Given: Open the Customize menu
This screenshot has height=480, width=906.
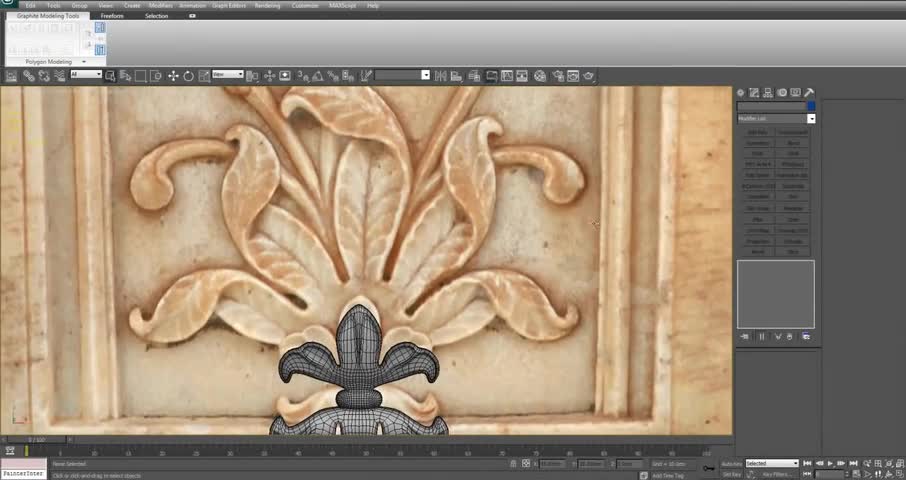Looking at the screenshot, I should [305, 5].
